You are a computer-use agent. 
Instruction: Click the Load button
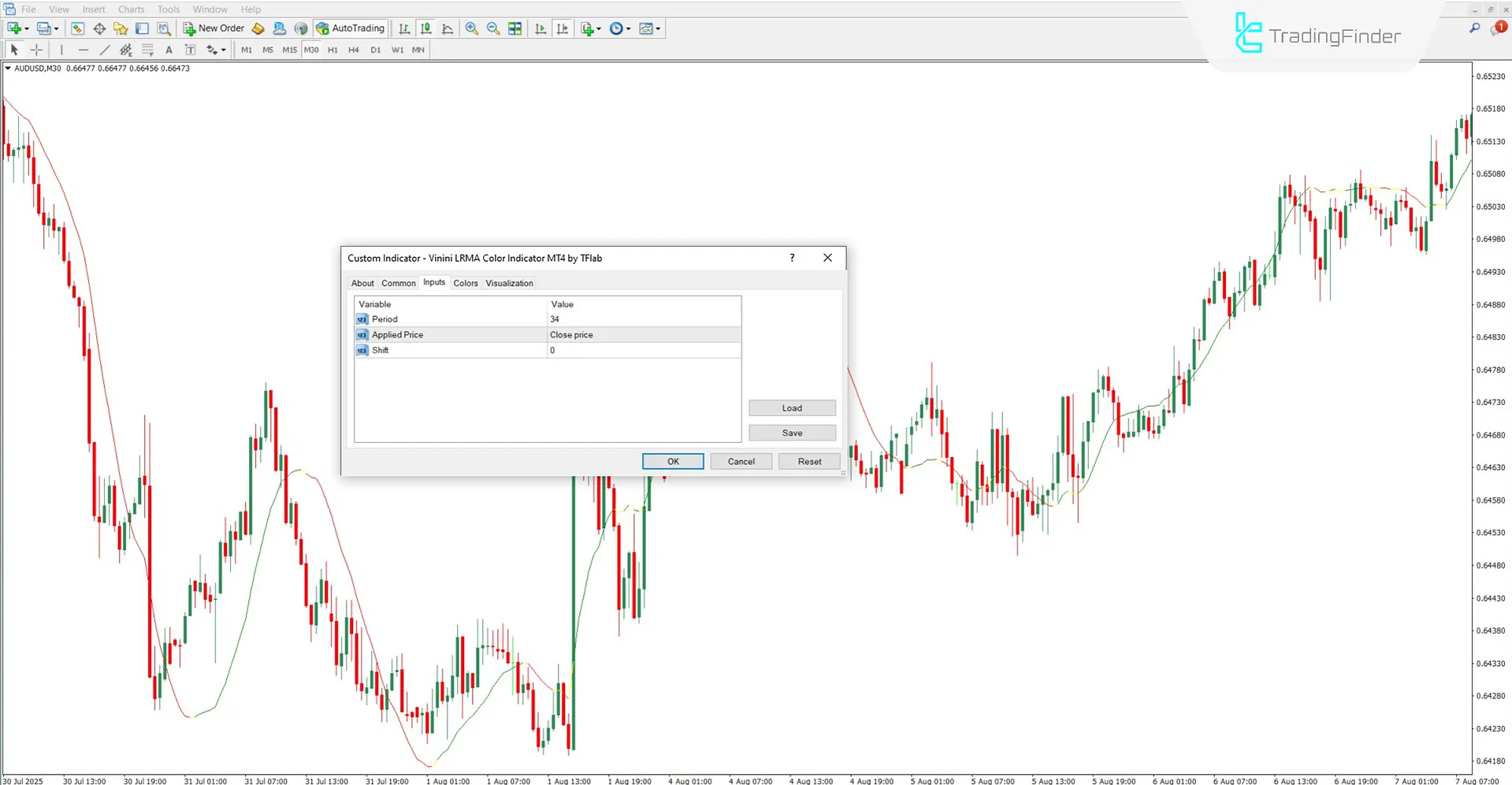click(x=792, y=408)
